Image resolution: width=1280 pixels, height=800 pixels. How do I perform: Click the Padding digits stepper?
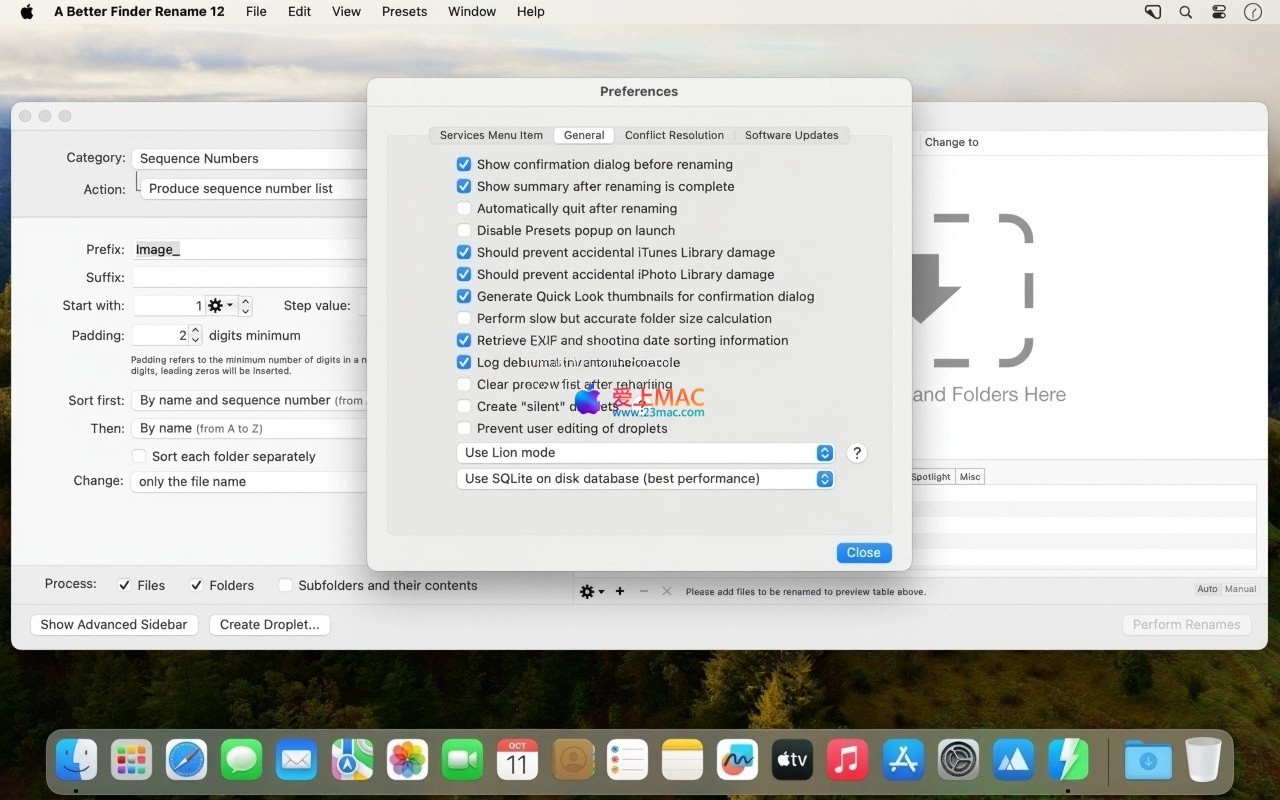pos(195,336)
